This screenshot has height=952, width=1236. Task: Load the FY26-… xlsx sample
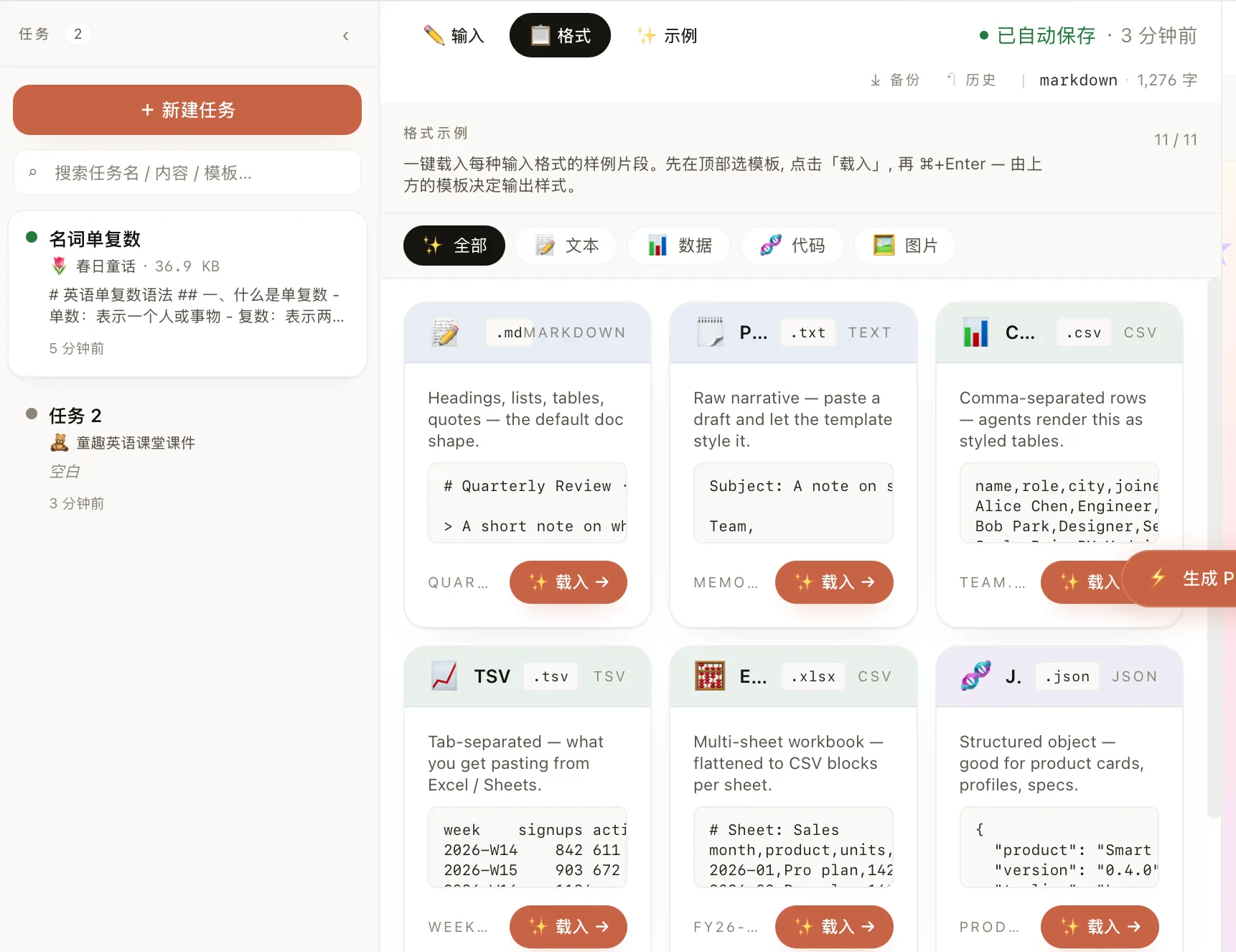click(x=834, y=927)
